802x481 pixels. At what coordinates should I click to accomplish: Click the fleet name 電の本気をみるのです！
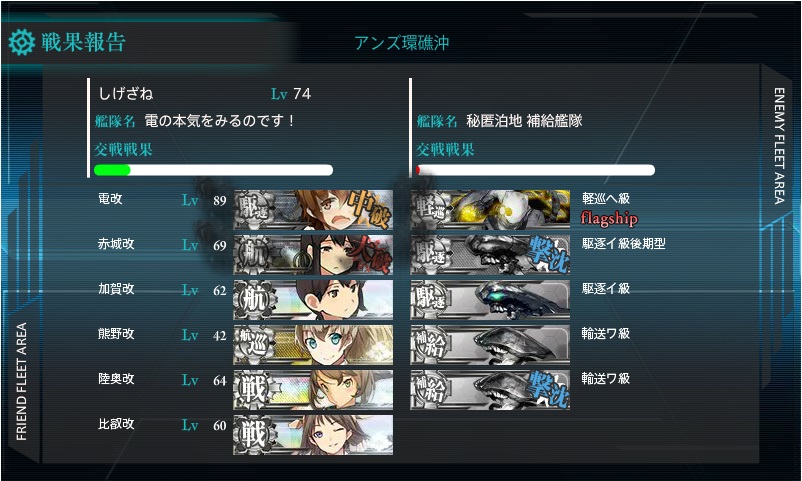[220, 121]
